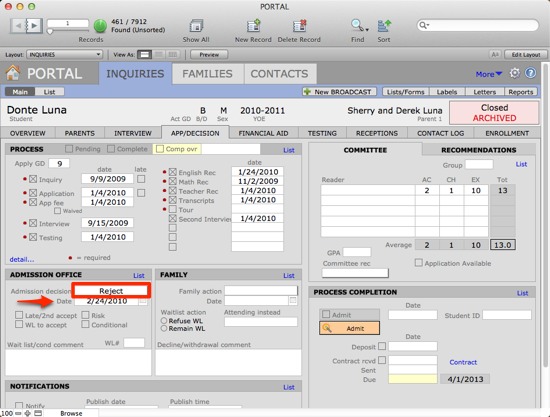Click the formatting bar Aa icon
This screenshot has width=550, height=417.
tap(495, 55)
